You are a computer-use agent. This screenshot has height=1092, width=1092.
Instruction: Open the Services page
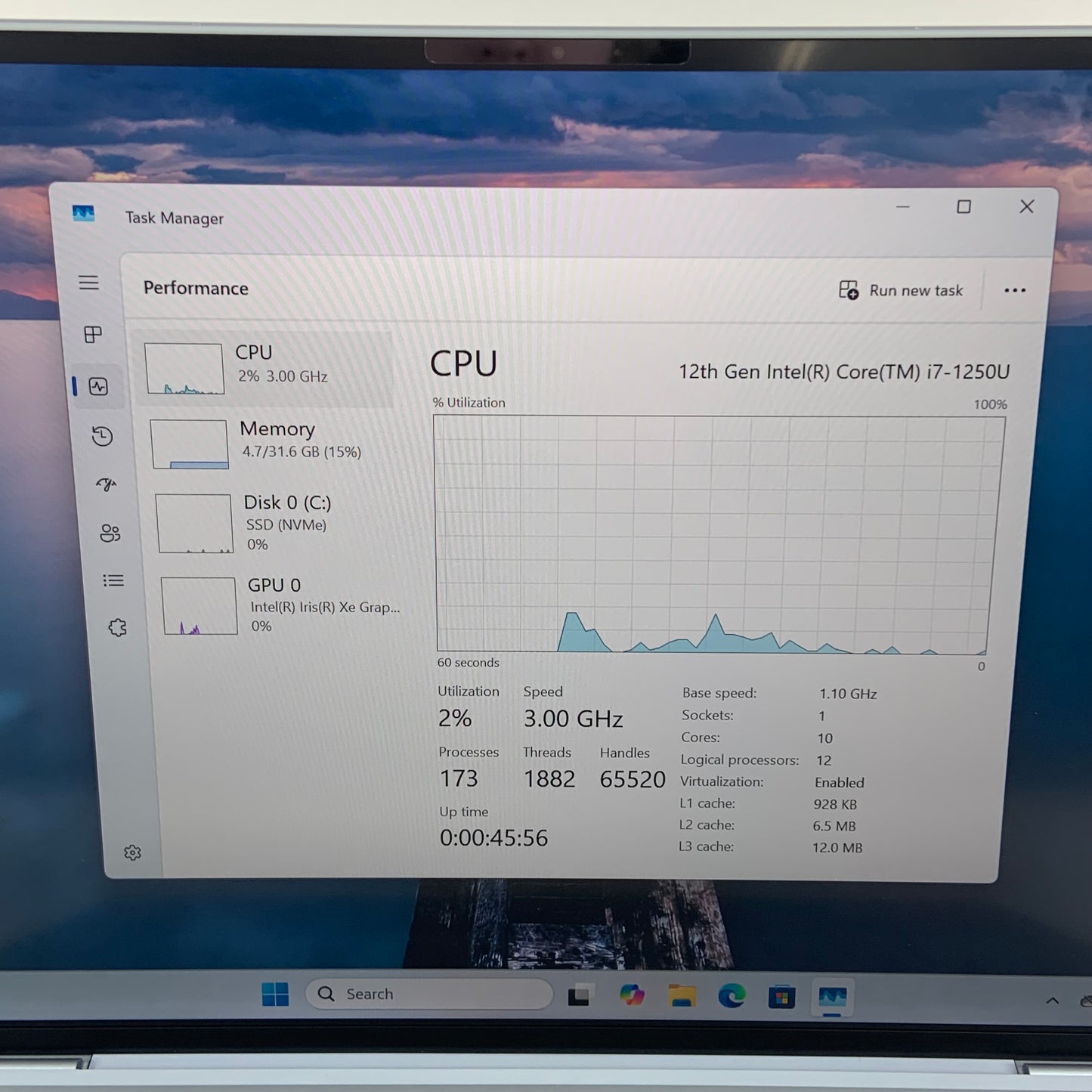[x=117, y=627]
